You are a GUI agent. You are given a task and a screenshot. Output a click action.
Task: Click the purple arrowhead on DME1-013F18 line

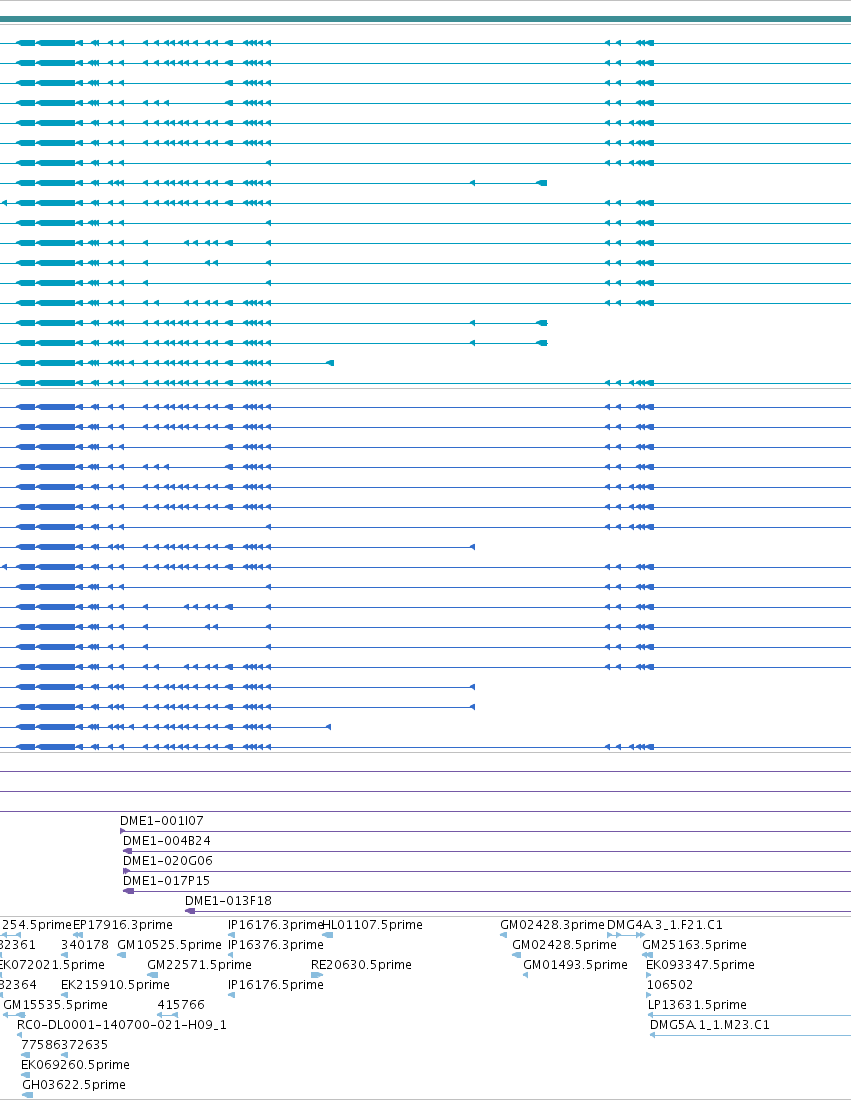[190, 911]
